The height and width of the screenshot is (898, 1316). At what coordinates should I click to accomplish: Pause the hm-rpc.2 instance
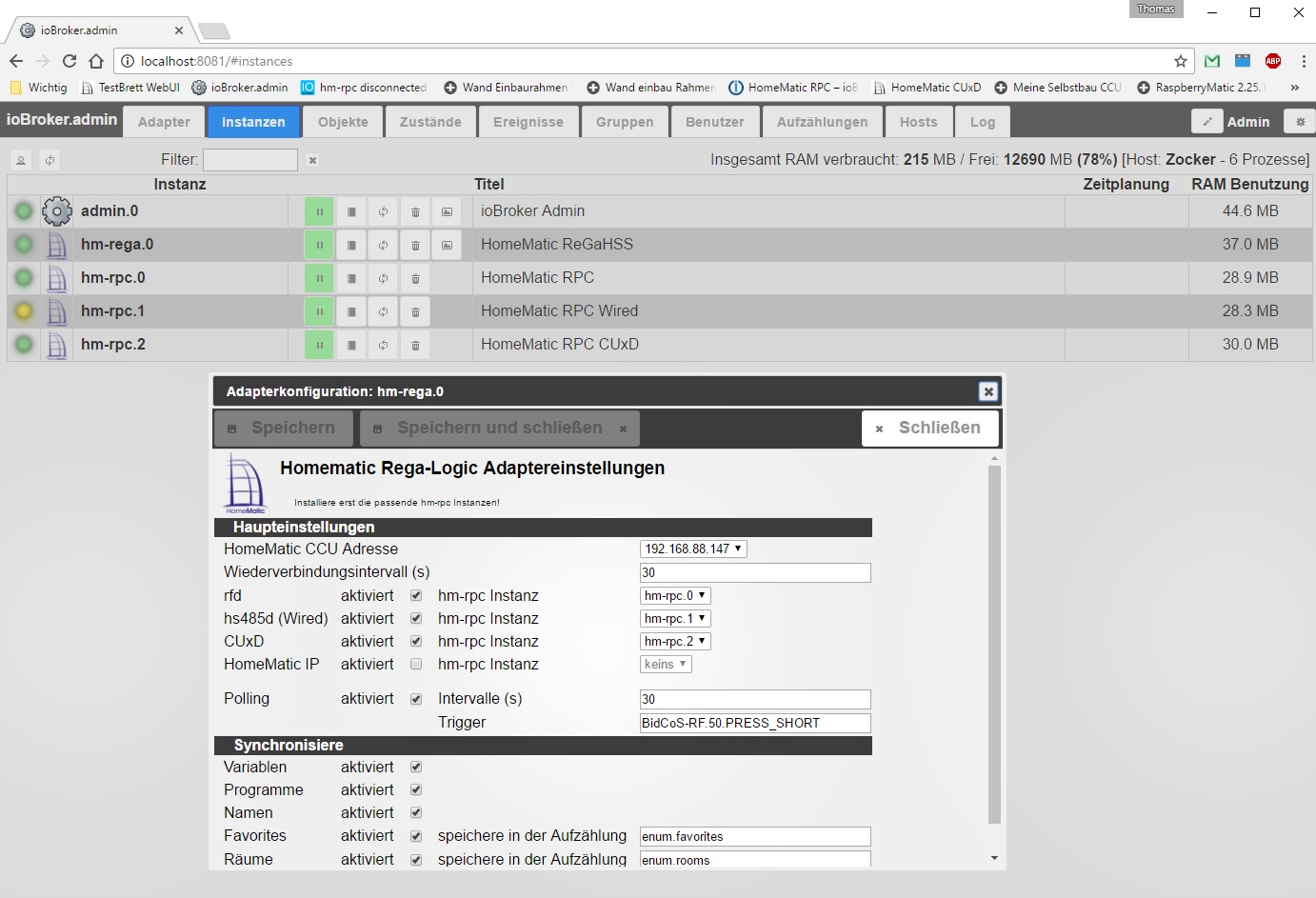[x=319, y=345]
